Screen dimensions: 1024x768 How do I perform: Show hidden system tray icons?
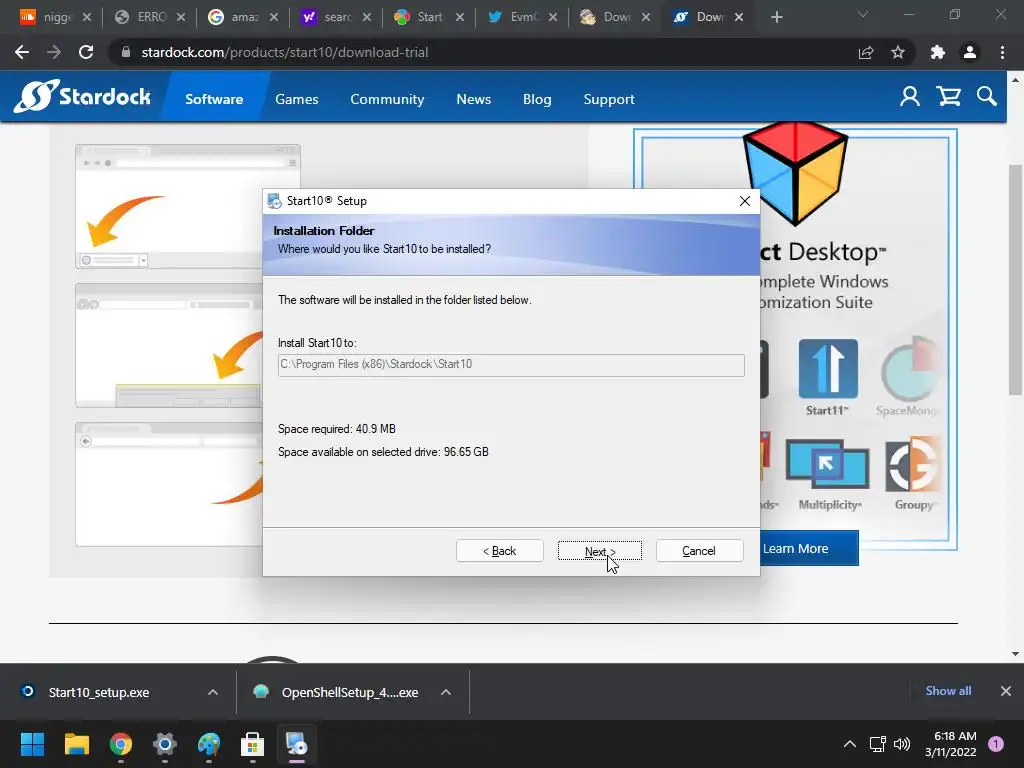tap(850, 744)
